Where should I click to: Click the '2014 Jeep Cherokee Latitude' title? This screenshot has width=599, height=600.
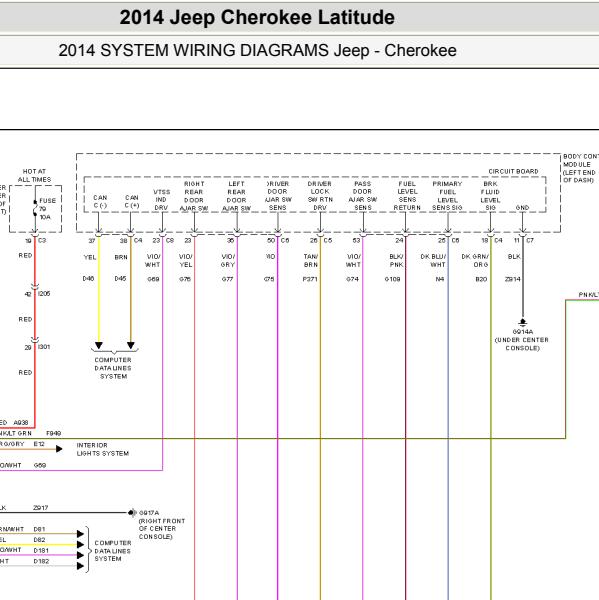(x=257, y=18)
